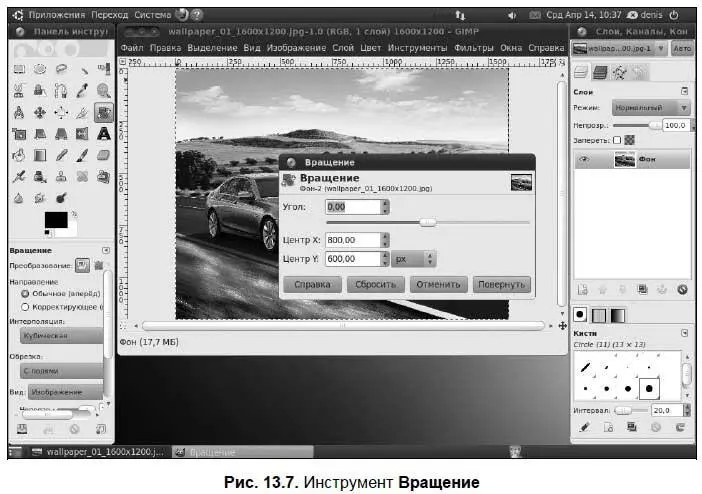The width and height of the screenshot is (702, 494).
Task: Choose corrective direction radio option
Action: tap(25, 307)
